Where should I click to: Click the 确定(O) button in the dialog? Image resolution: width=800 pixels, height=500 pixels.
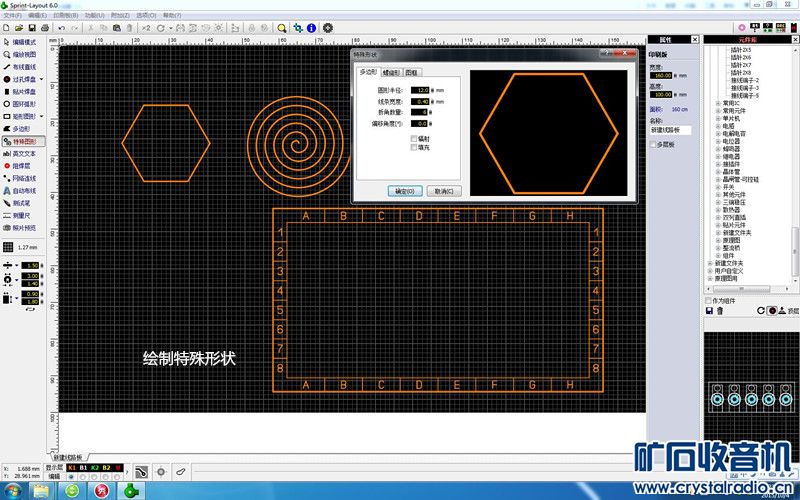point(405,190)
